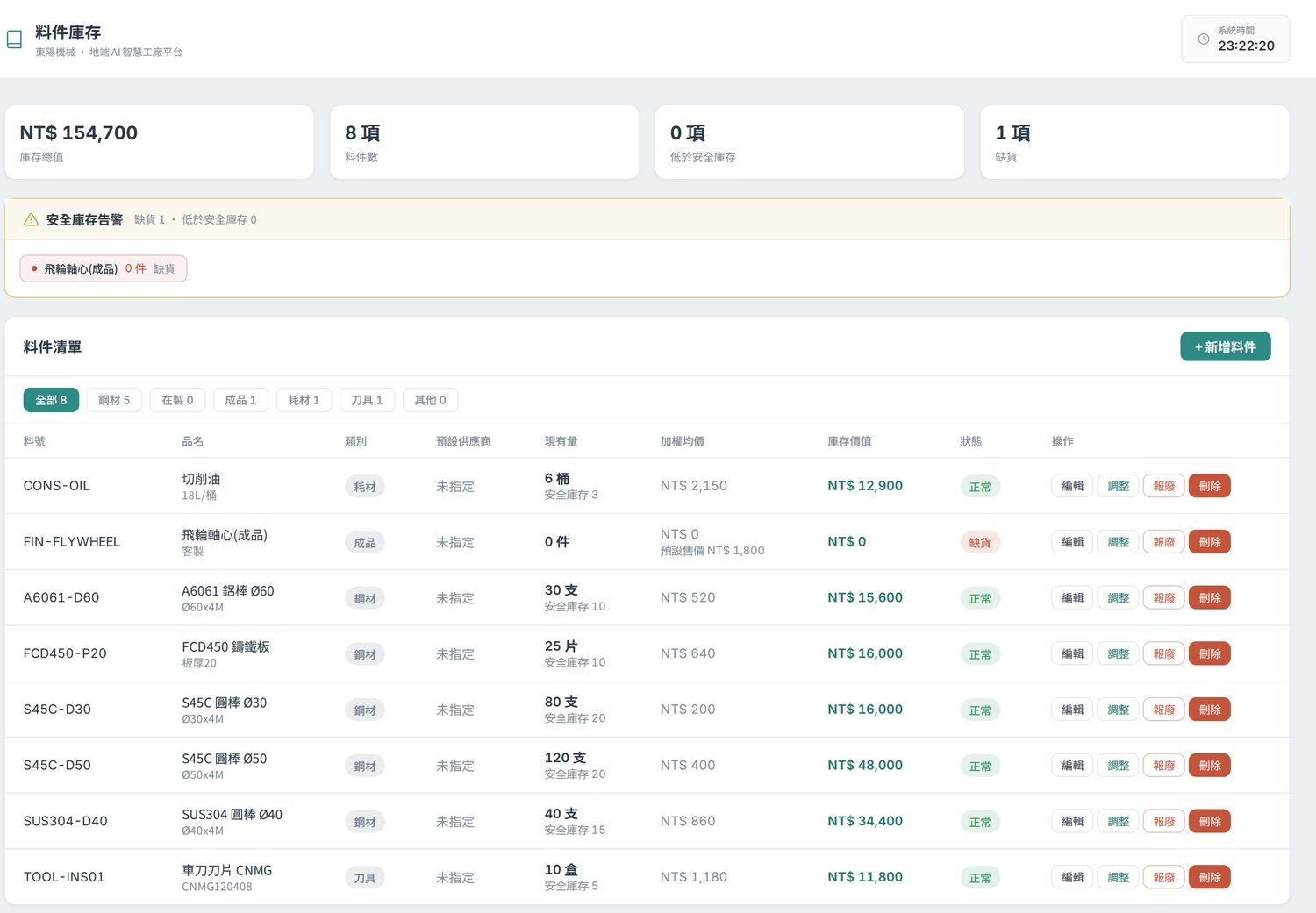Click 編輯 for TOOL-INS01 row
The image size is (1316, 913).
click(1072, 877)
